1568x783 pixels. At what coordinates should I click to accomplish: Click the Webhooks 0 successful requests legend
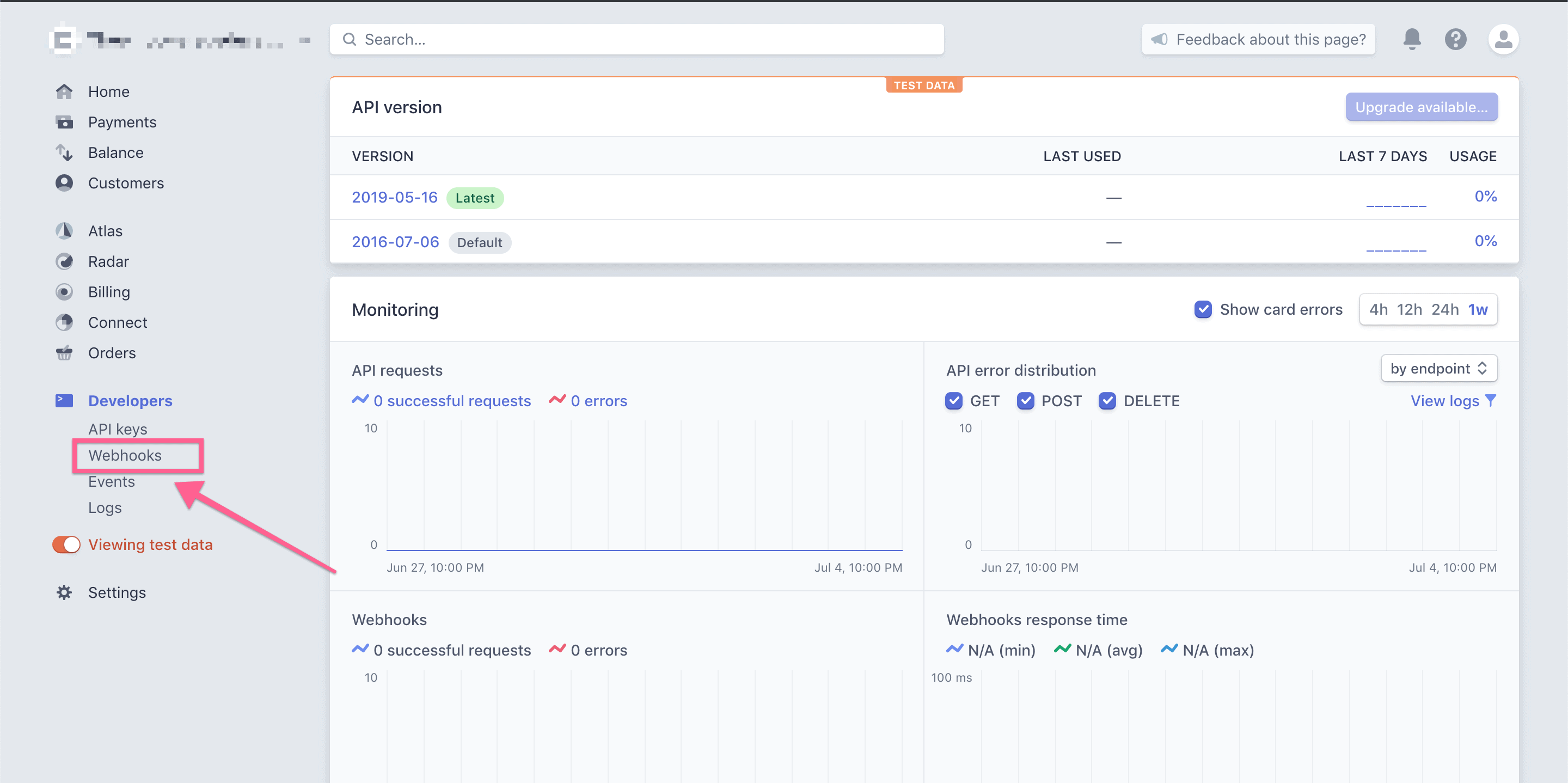tap(442, 650)
